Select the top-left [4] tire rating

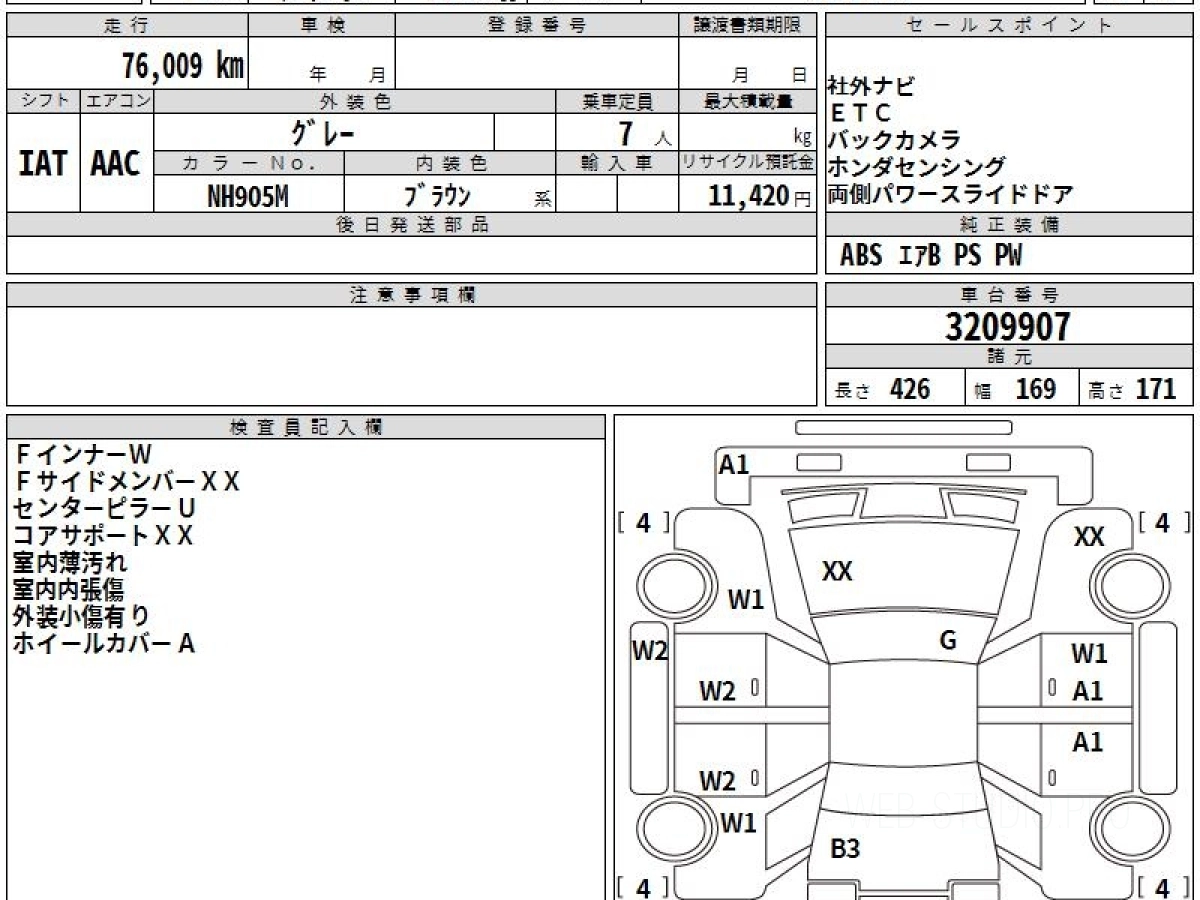tap(643, 522)
